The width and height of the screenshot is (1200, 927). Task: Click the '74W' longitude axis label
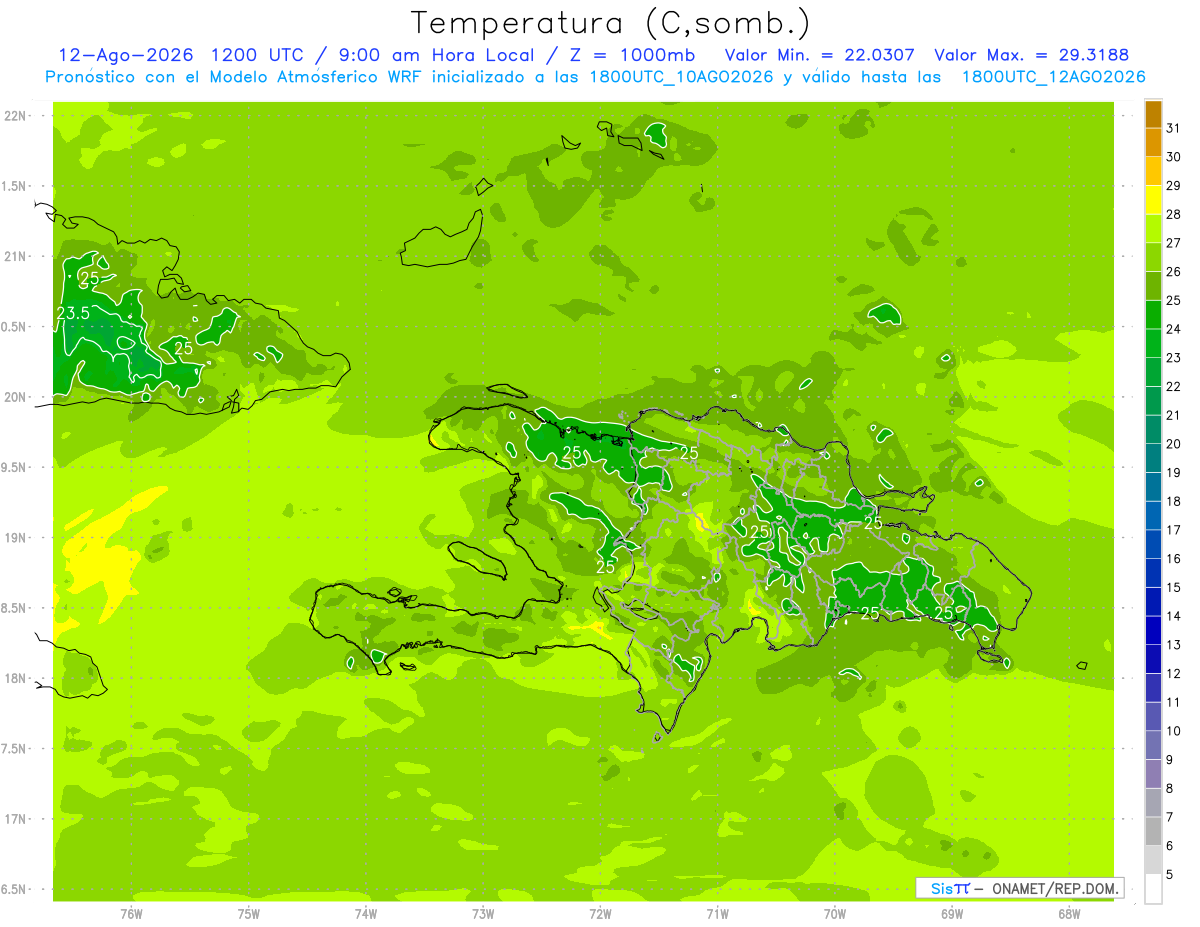click(x=366, y=913)
